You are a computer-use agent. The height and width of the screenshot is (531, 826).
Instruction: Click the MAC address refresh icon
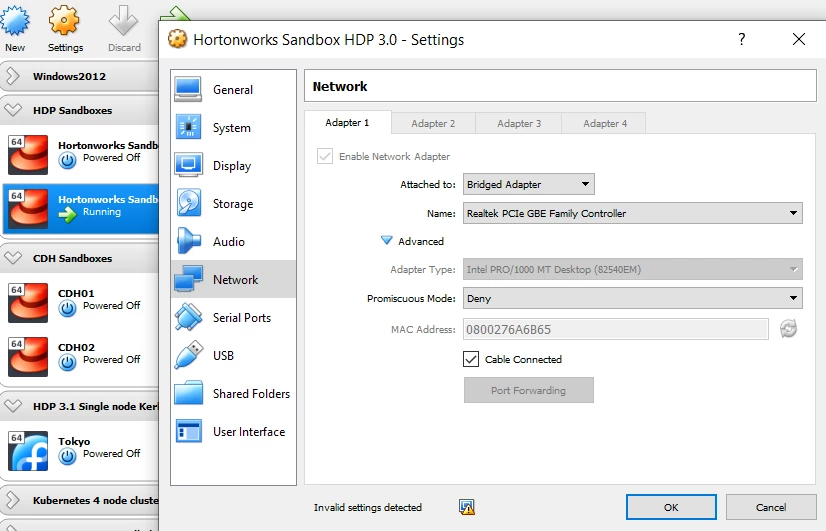[x=788, y=329]
